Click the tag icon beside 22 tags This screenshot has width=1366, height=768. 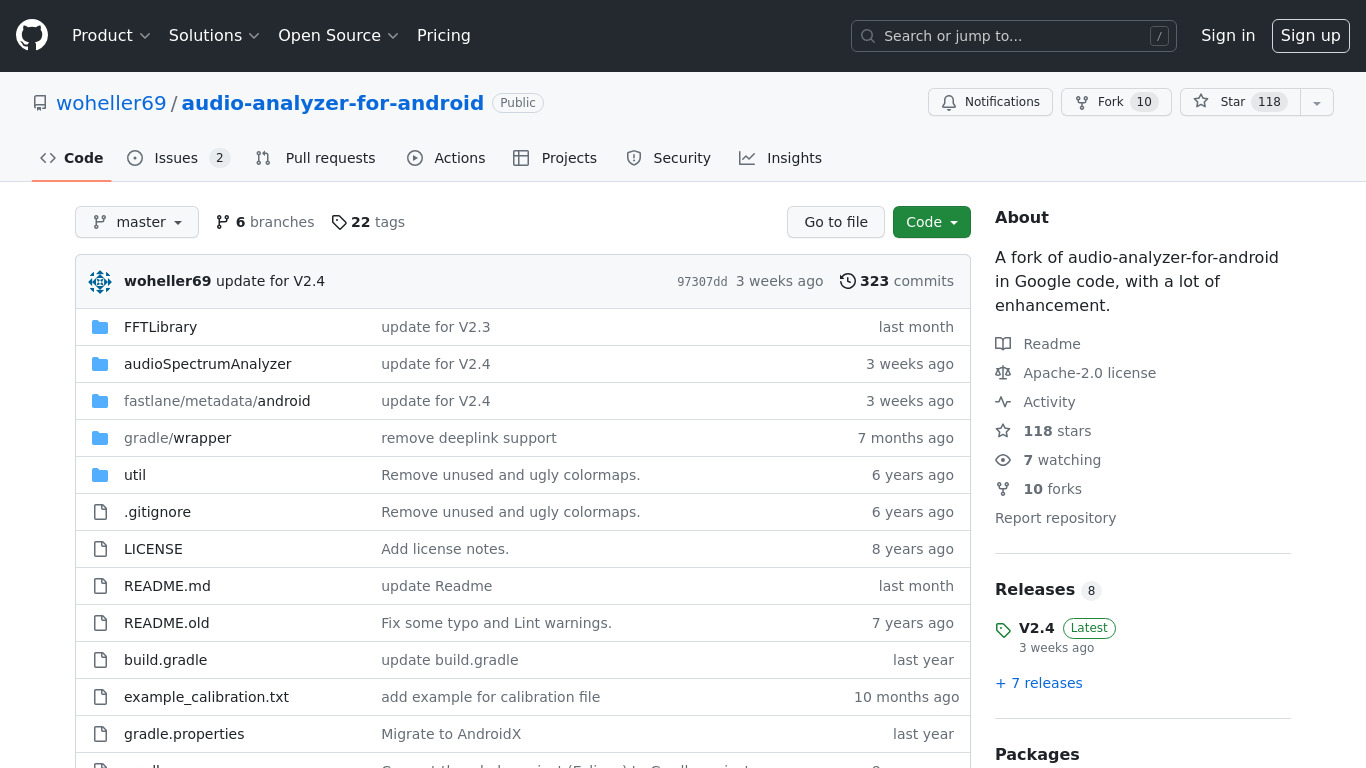(x=339, y=222)
